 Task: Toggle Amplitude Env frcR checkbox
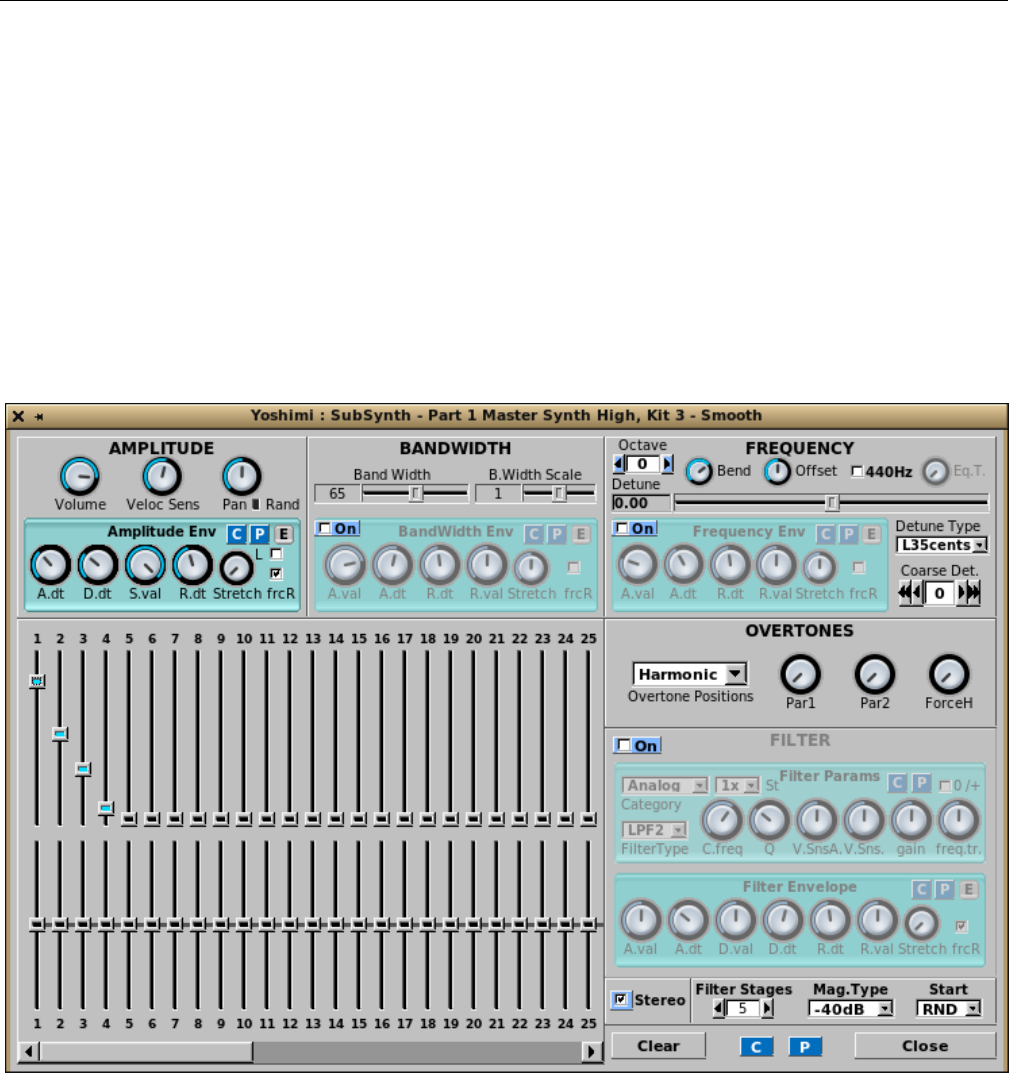click(276, 573)
